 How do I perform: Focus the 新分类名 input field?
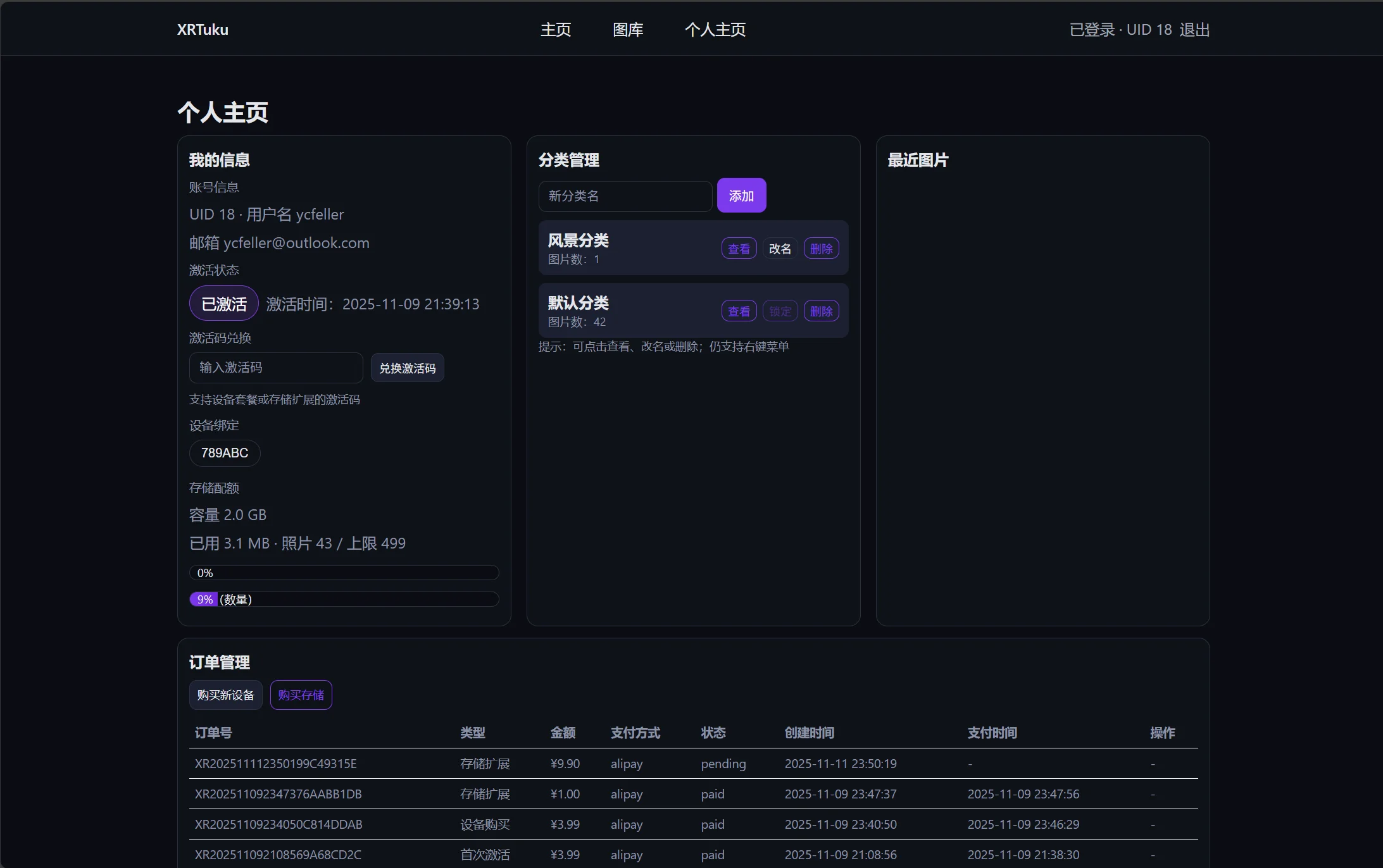625,196
